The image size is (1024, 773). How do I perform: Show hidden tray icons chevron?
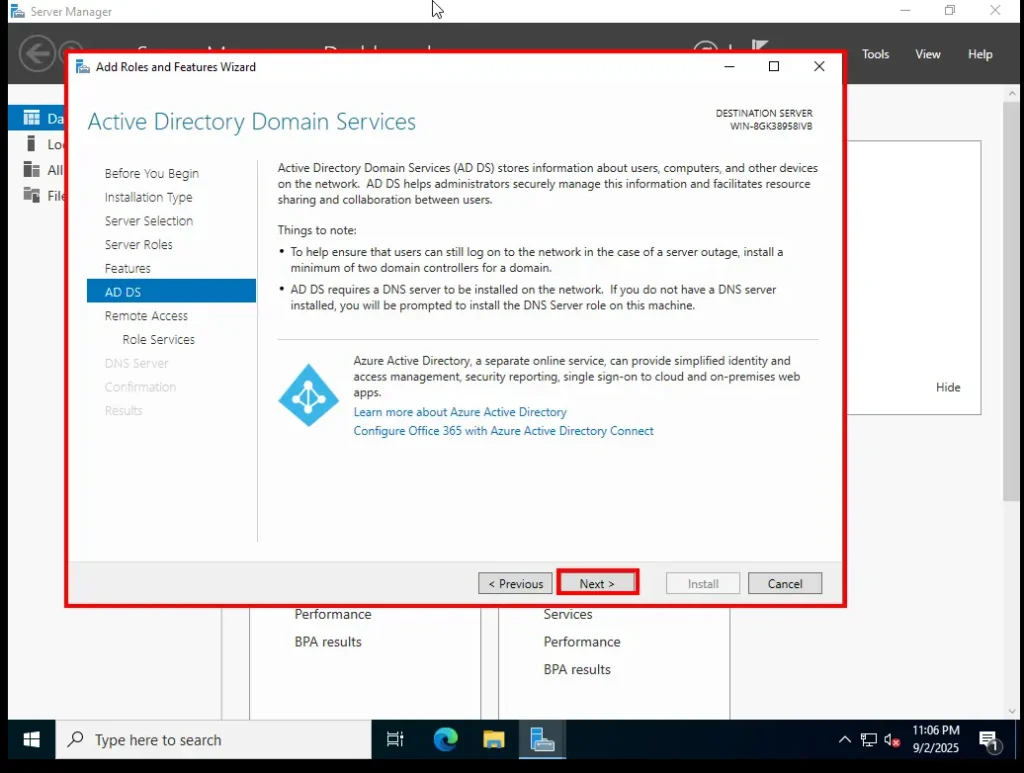point(844,740)
